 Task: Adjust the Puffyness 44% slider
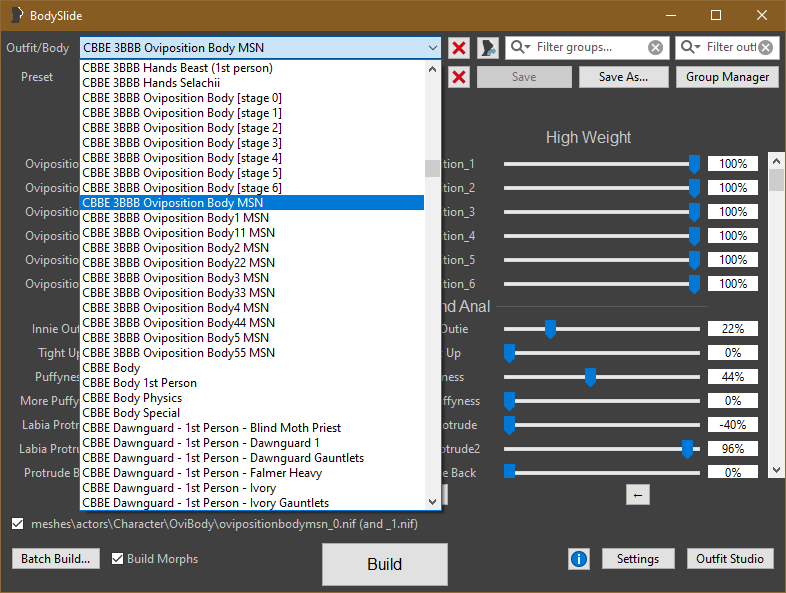click(591, 377)
